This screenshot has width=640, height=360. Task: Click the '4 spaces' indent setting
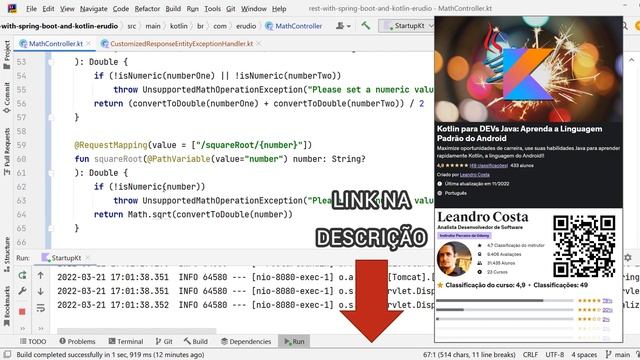pos(584,355)
